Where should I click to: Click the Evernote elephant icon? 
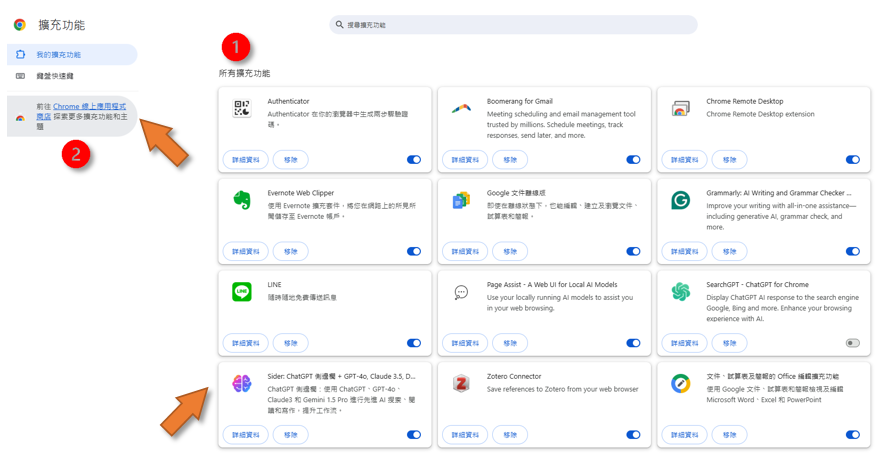[242, 200]
